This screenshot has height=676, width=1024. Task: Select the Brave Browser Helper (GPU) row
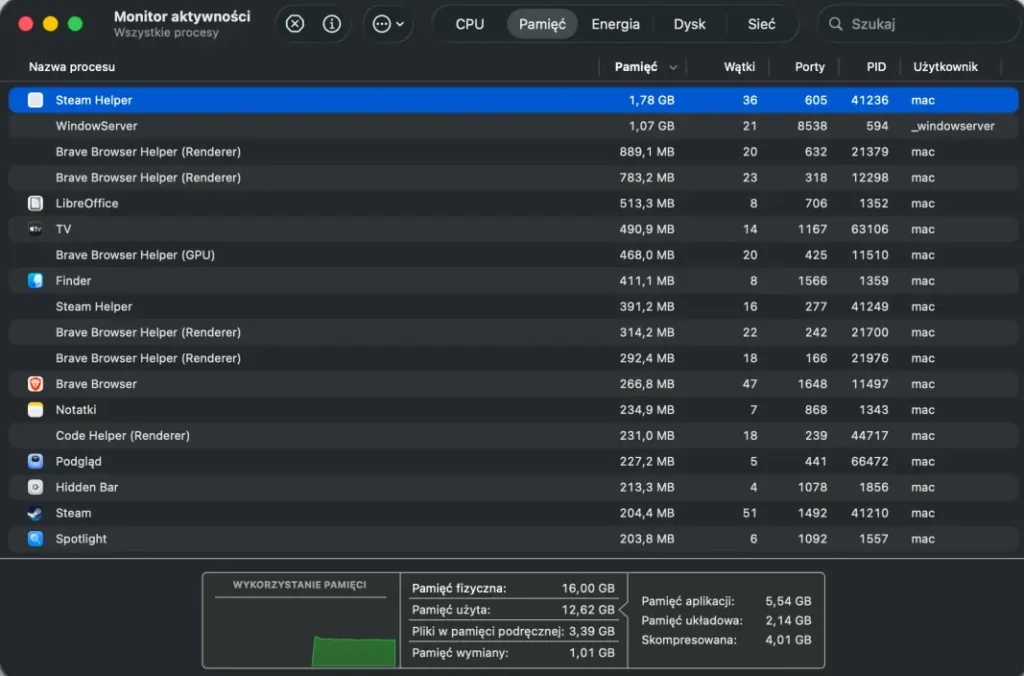(513, 255)
